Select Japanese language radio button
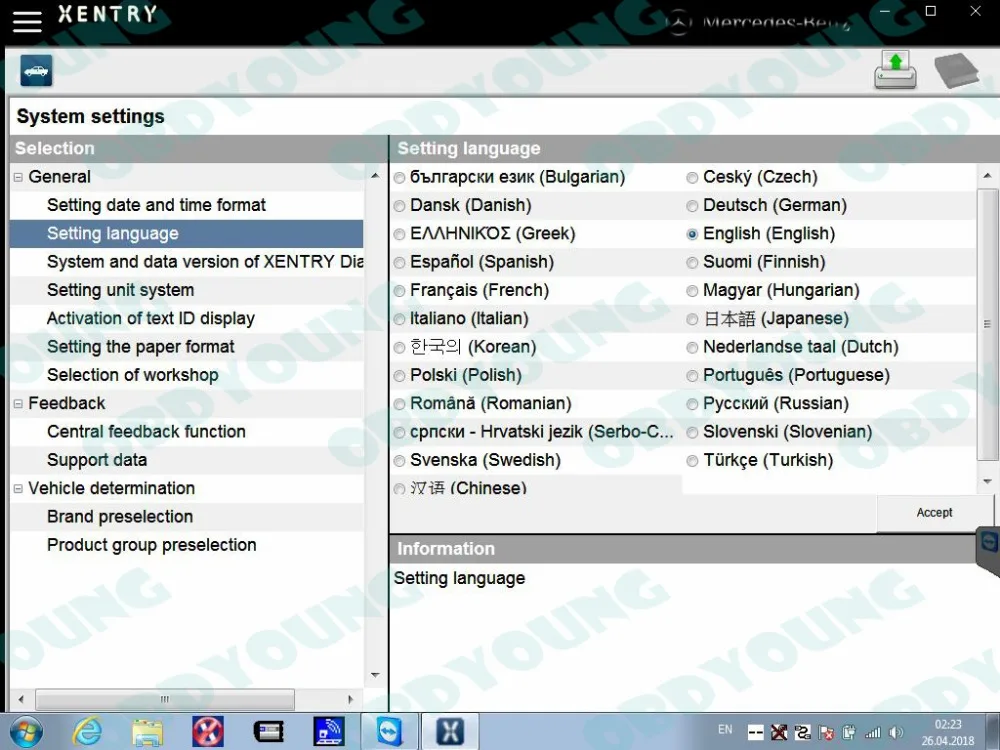 tap(692, 319)
